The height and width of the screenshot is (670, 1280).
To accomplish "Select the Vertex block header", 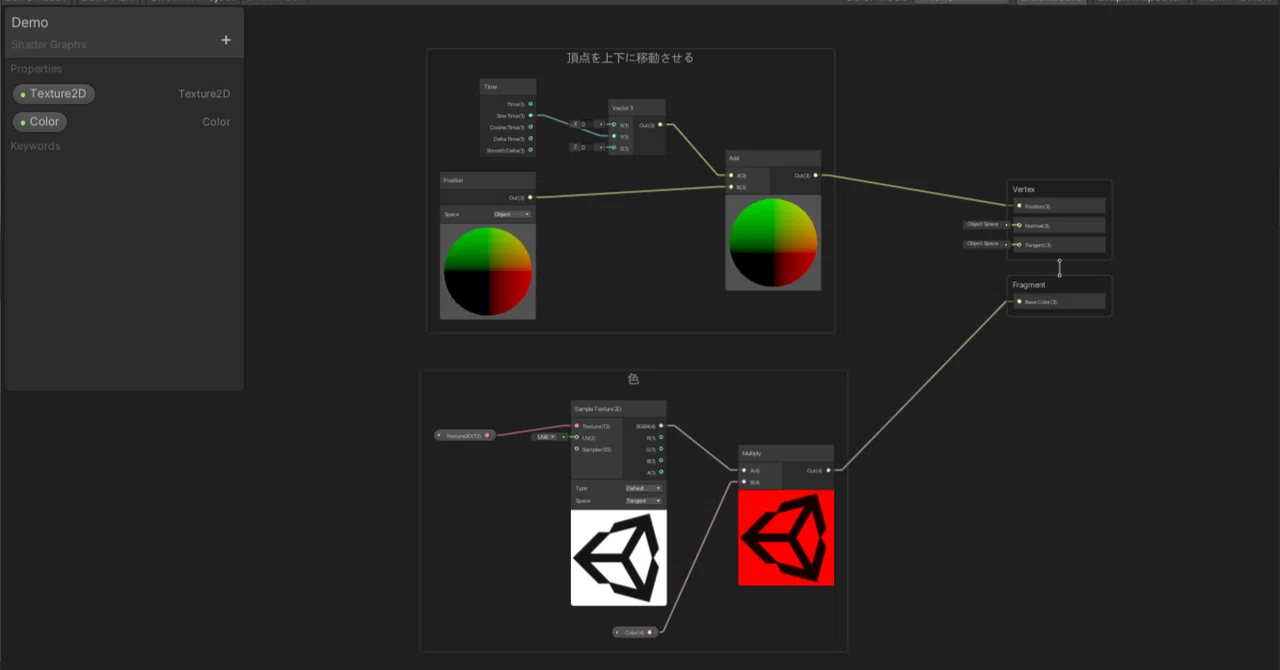I will pos(1024,189).
